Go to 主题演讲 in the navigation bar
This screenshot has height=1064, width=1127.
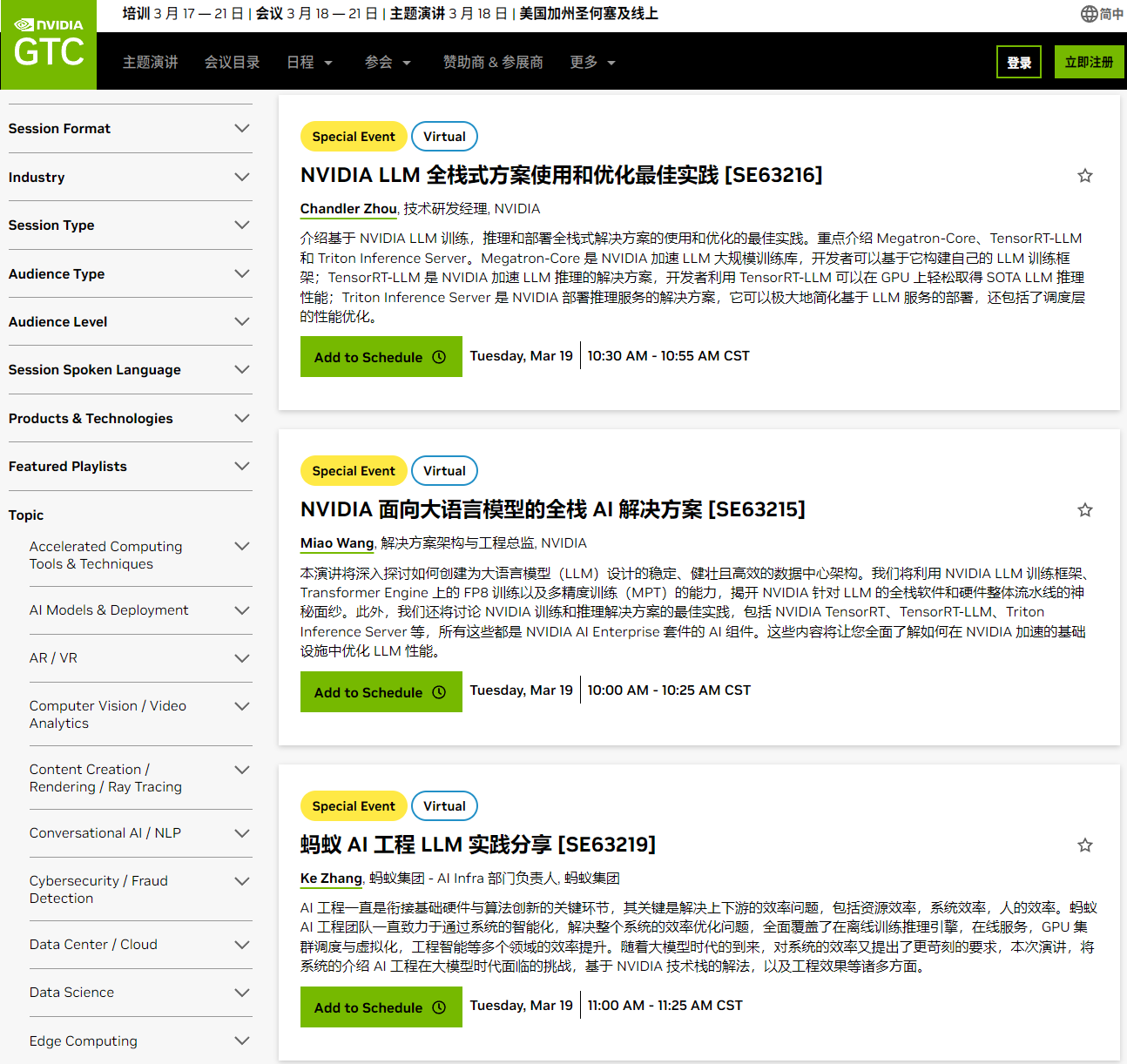150,62
